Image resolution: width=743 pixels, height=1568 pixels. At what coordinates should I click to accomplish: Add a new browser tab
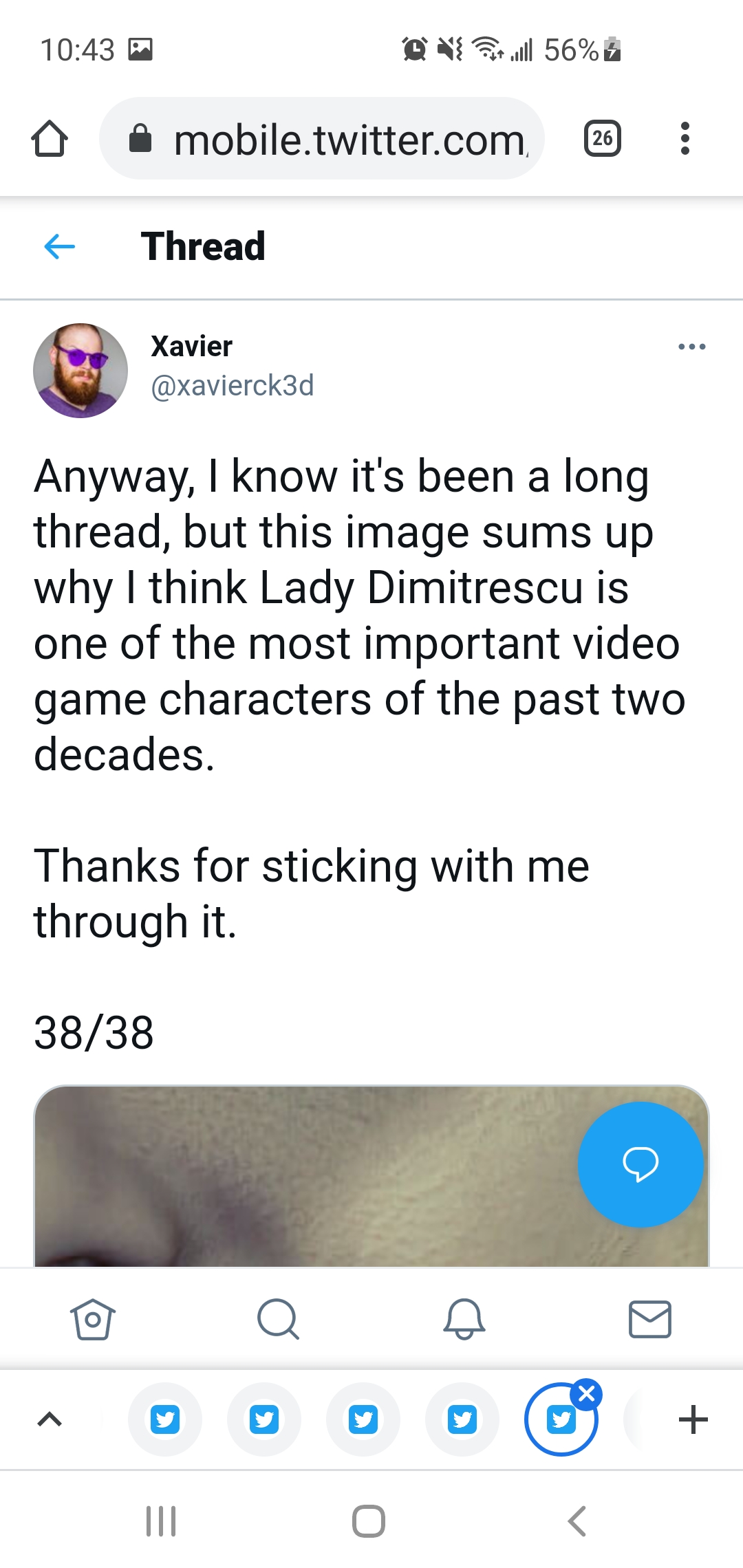click(693, 1419)
